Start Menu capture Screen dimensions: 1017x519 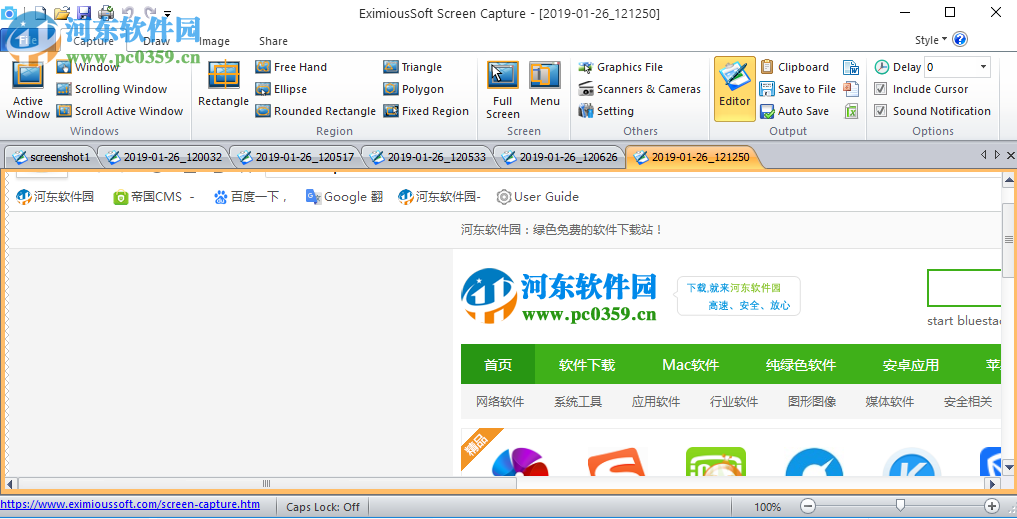[x=545, y=84]
